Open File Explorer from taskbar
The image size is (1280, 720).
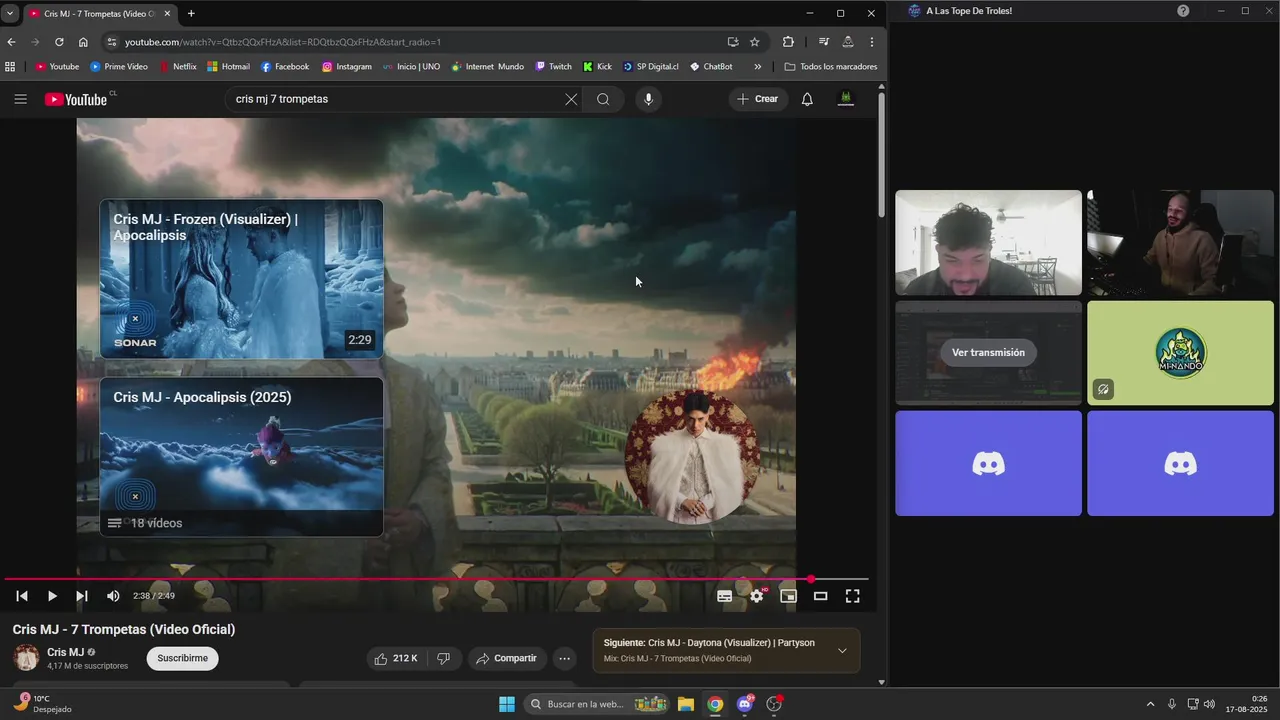(x=685, y=704)
